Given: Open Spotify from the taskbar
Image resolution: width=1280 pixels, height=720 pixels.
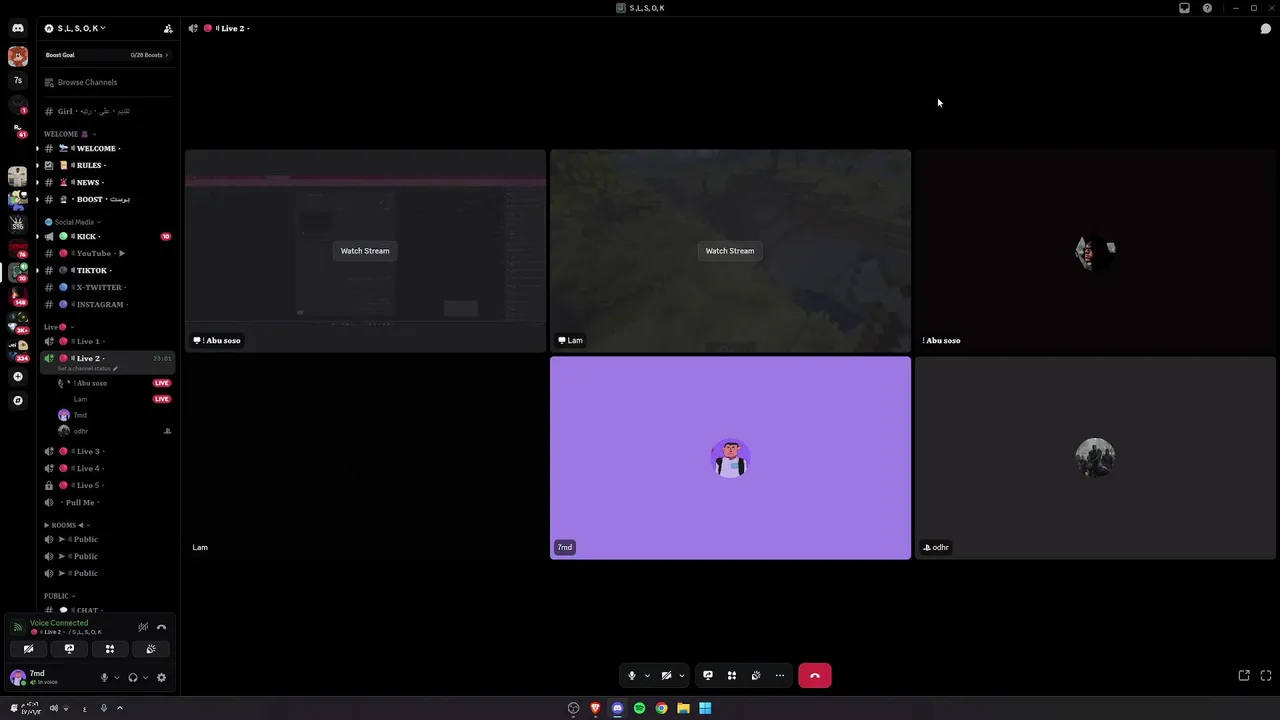Looking at the screenshot, I should (639, 708).
